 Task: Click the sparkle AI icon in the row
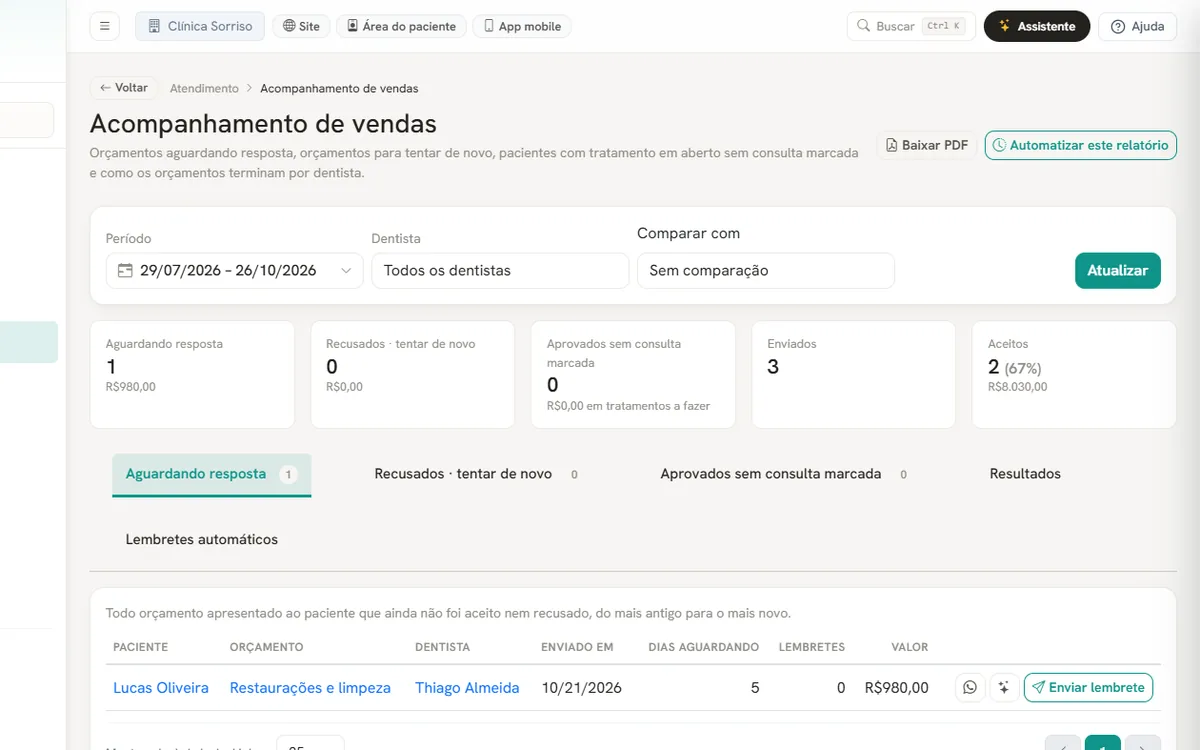pos(1004,687)
